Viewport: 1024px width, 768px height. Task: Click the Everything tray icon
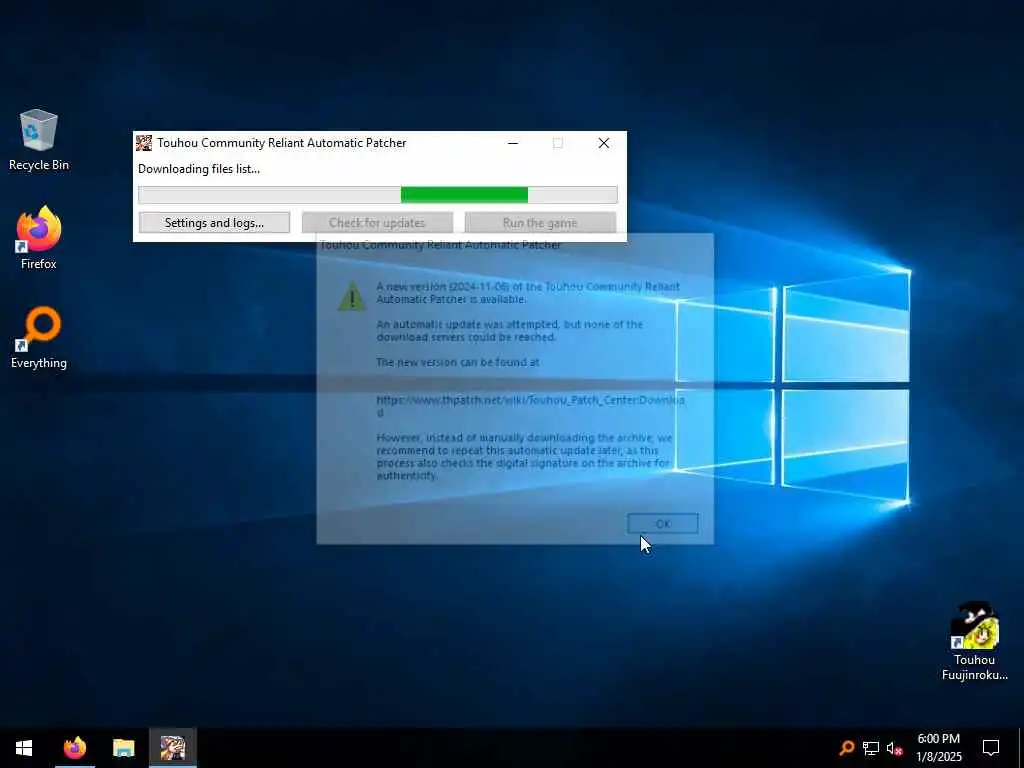click(846, 748)
